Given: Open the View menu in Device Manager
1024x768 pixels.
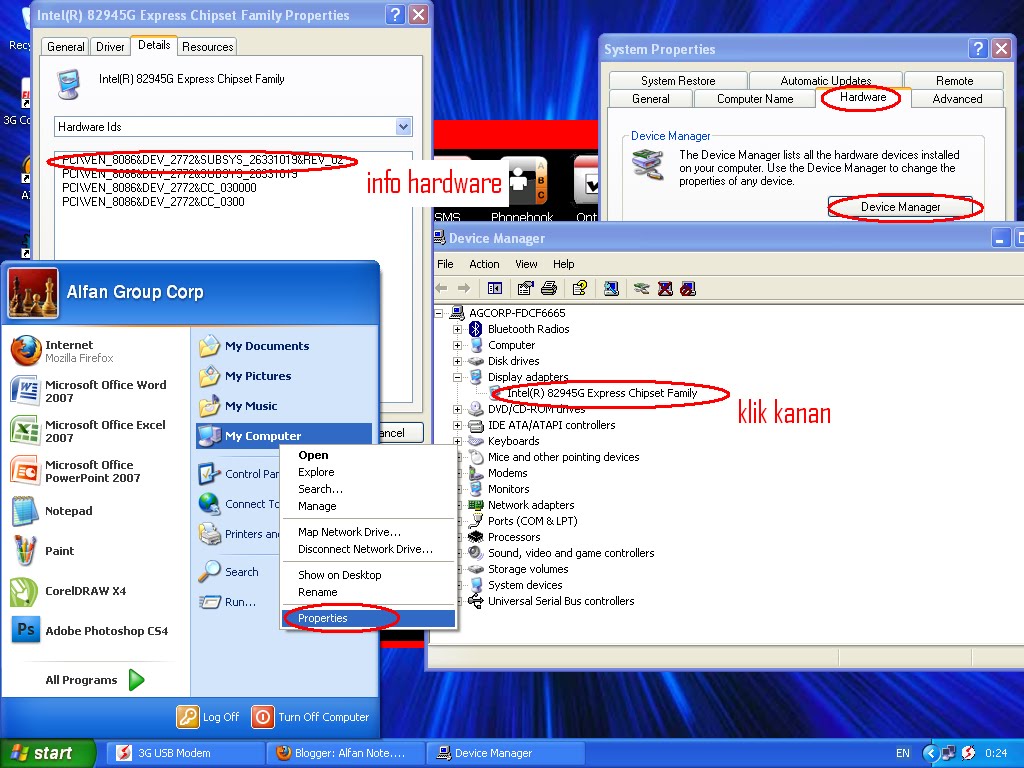Looking at the screenshot, I should [x=526, y=264].
